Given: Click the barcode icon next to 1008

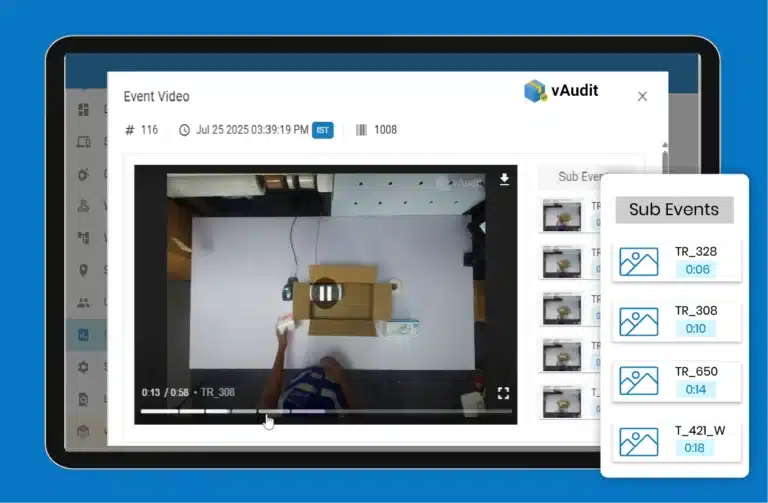Looking at the screenshot, I should tap(361, 130).
